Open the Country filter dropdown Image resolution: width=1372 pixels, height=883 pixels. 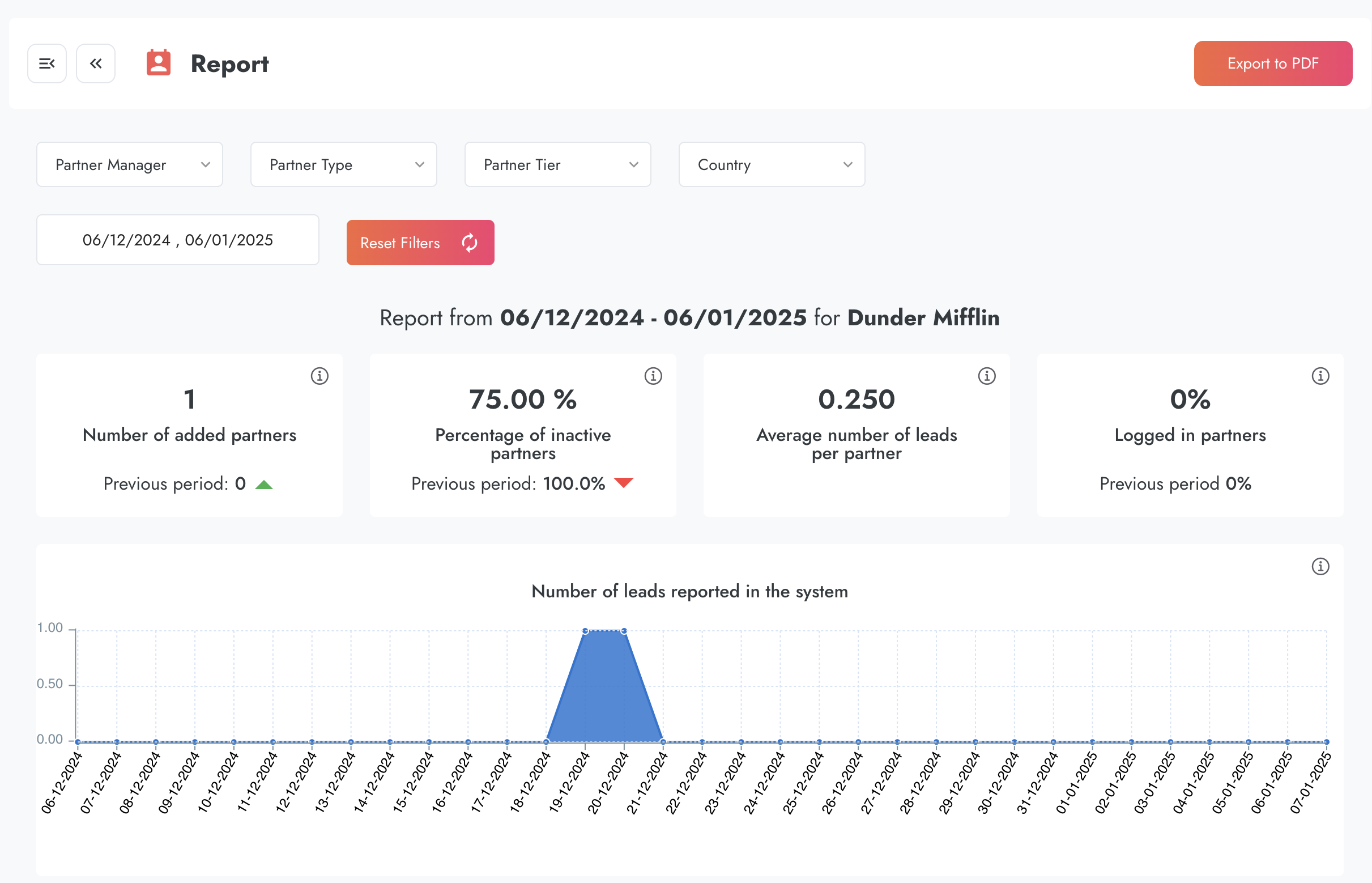[772, 164]
